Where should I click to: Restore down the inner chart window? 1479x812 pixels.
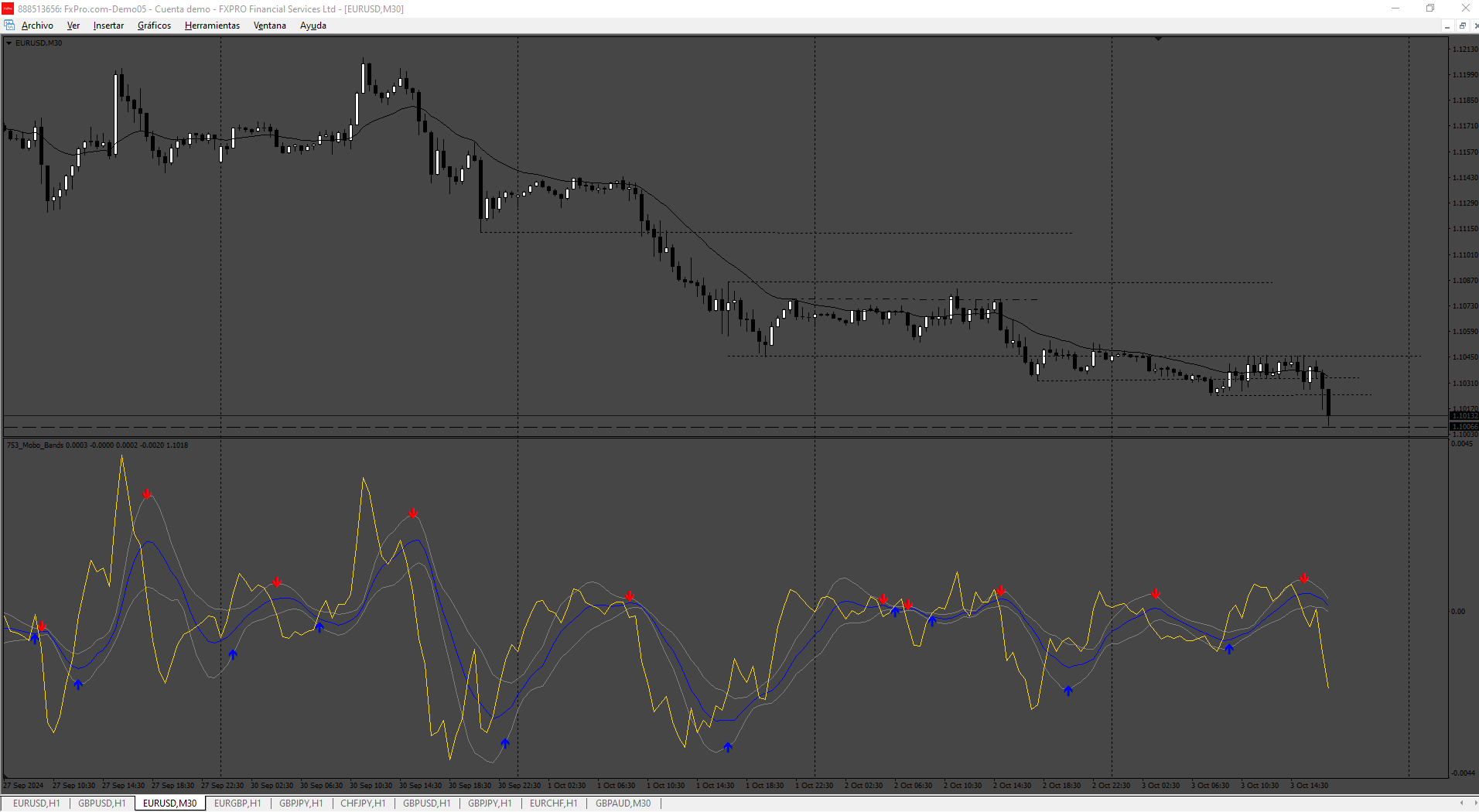[1462, 26]
